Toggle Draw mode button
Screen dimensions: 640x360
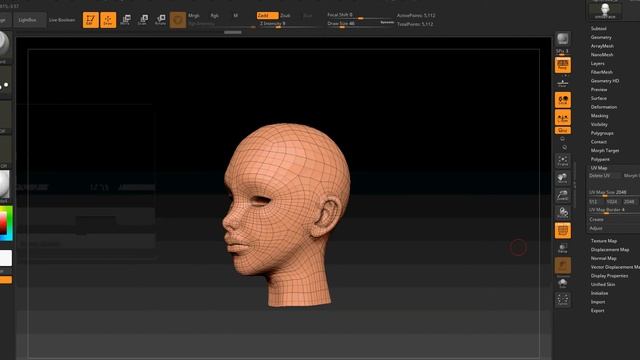click(108, 20)
